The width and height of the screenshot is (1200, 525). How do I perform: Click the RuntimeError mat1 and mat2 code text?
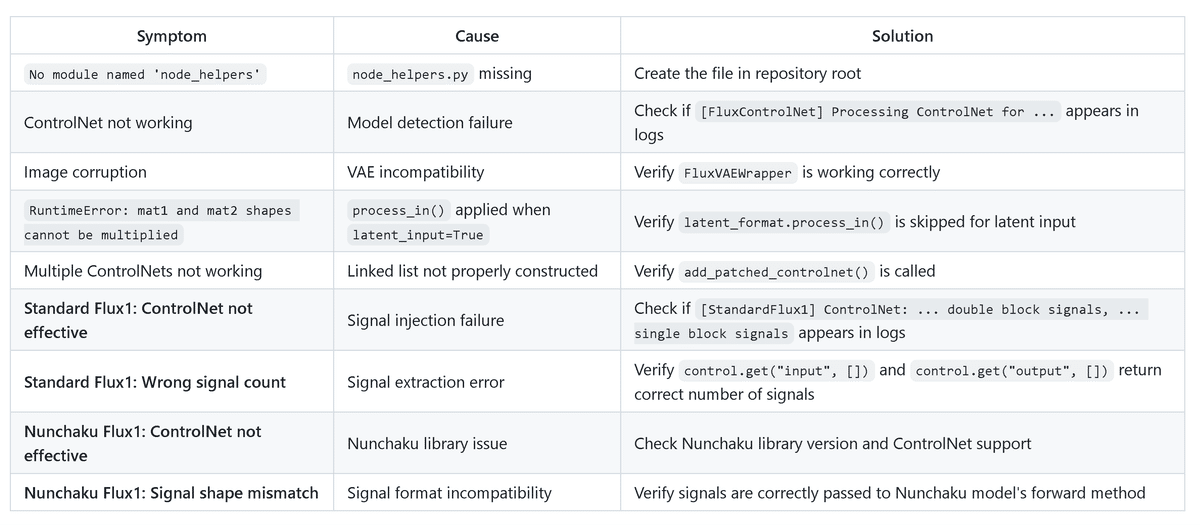coord(160,222)
